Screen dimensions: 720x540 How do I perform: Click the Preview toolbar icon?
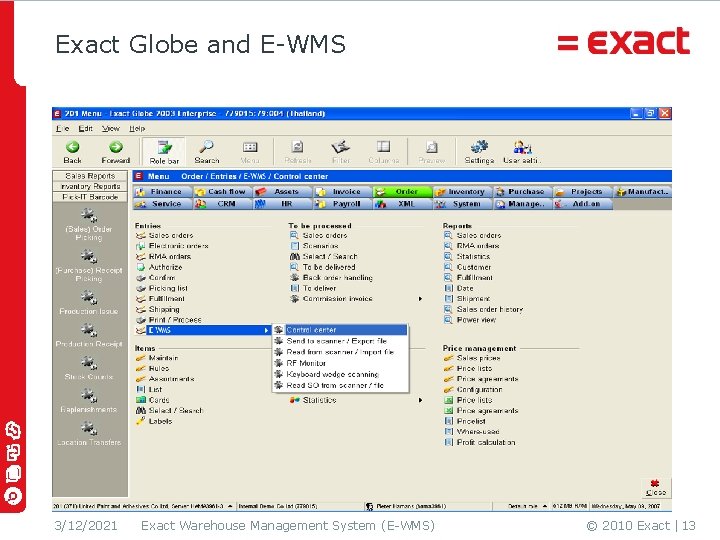pos(432,147)
